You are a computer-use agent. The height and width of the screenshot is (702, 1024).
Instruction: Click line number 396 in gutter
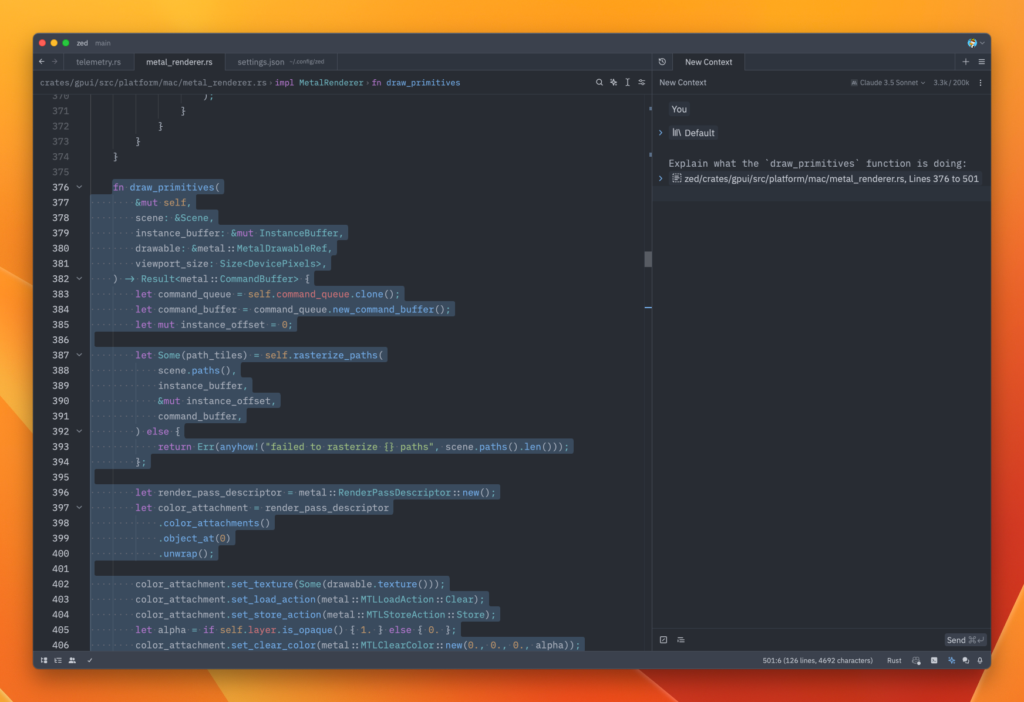[61, 492]
